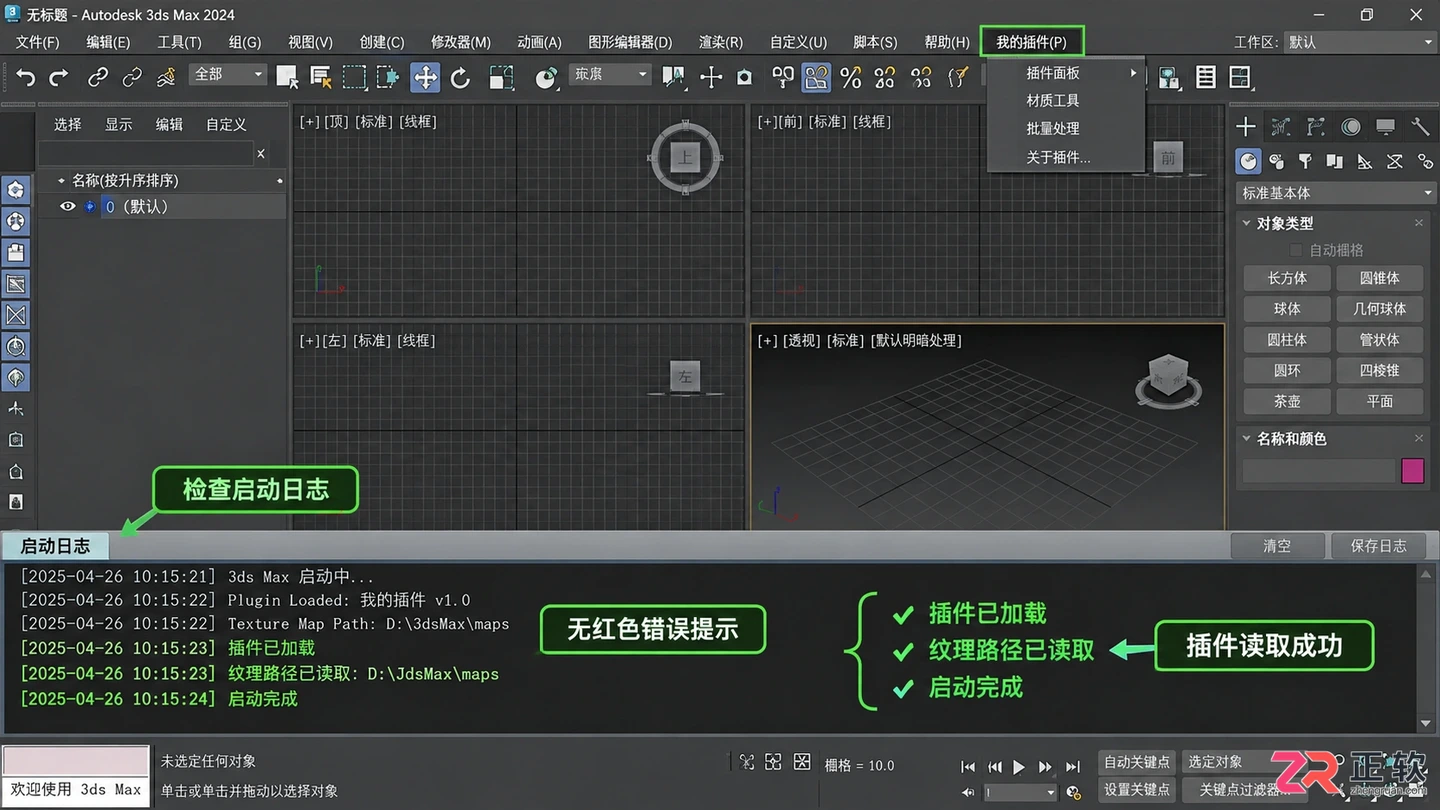
Task: Click the 自动关键点 auto key button
Action: pos(1136,762)
